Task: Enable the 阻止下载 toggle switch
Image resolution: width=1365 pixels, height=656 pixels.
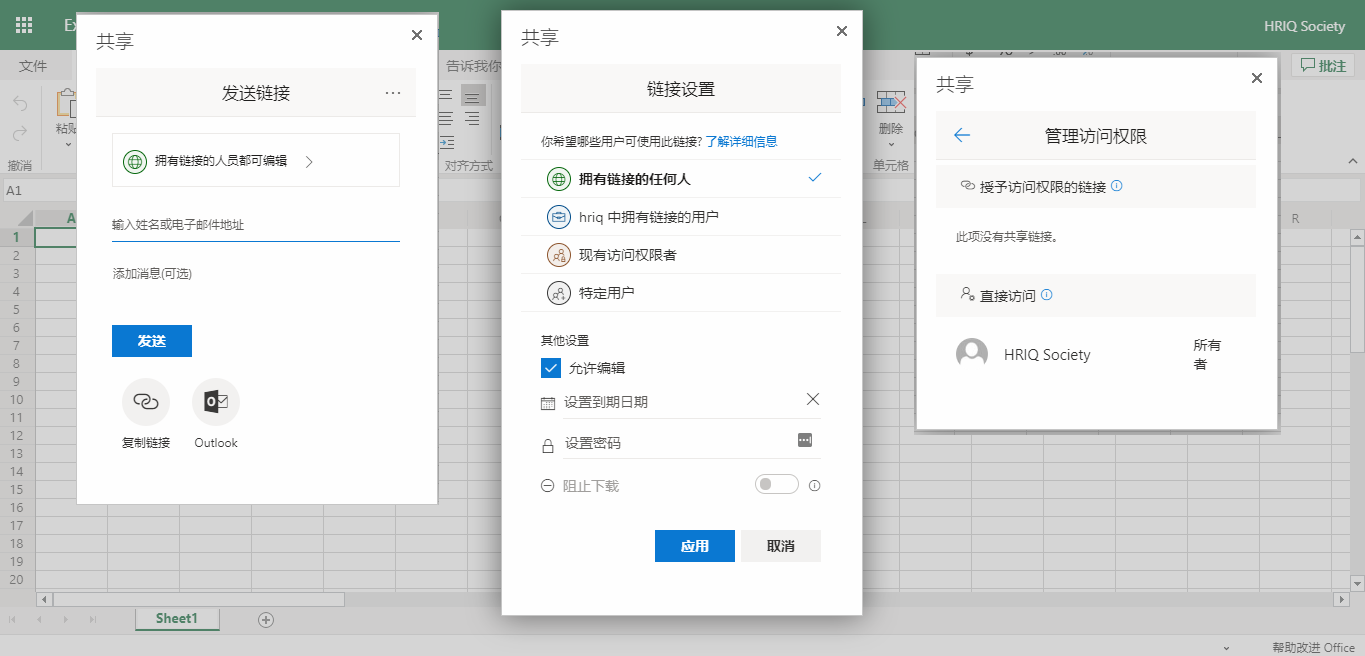Action: 777,484
